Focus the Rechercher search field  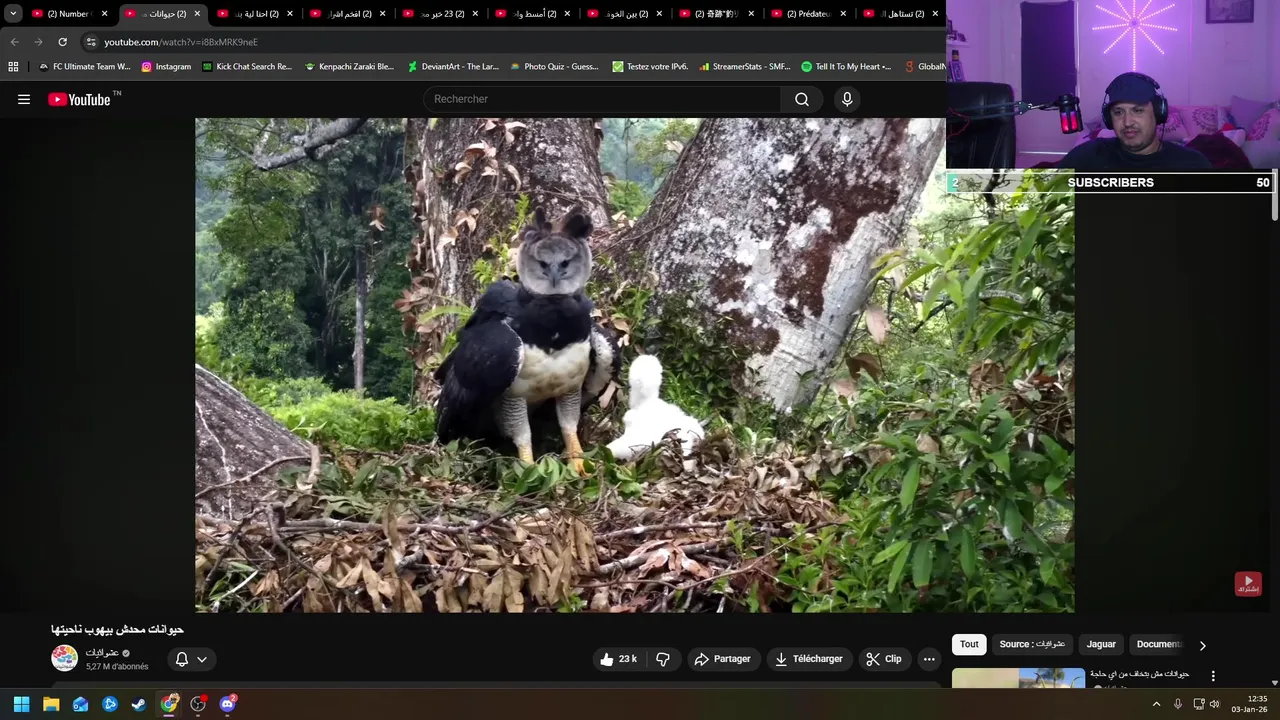[x=603, y=99]
